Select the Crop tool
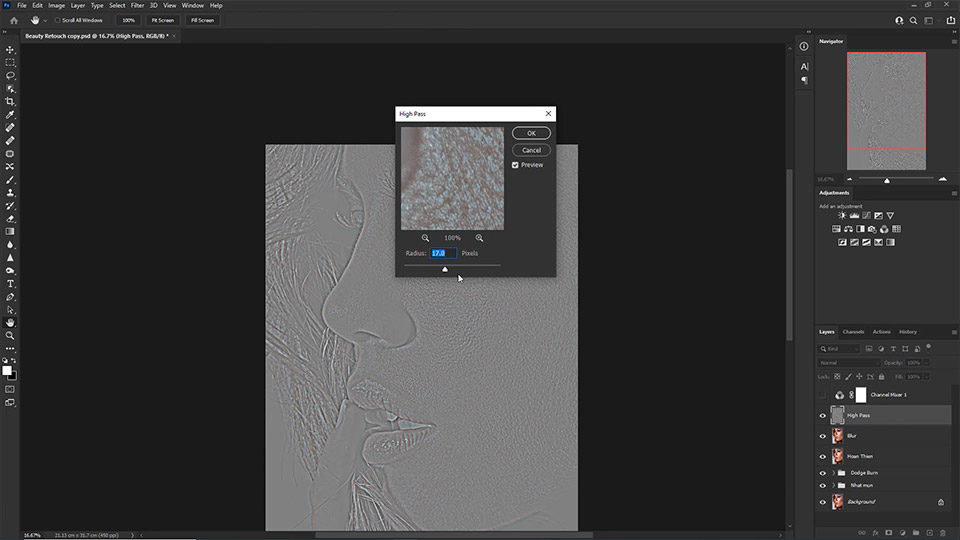Image resolution: width=960 pixels, height=540 pixels. [x=10, y=102]
